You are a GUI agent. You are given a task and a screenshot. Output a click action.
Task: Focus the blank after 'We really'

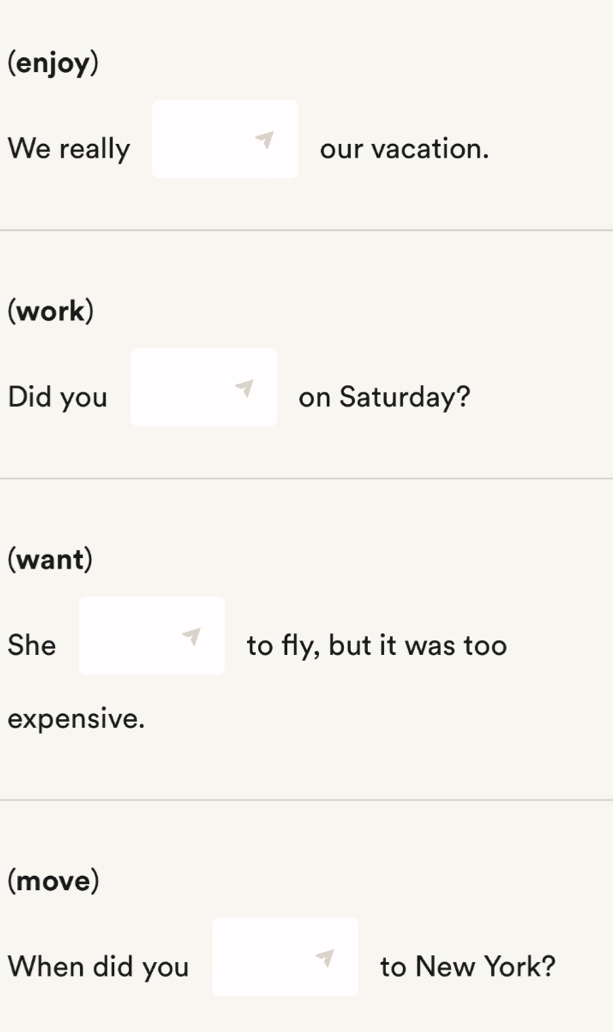click(x=225, y=139)
